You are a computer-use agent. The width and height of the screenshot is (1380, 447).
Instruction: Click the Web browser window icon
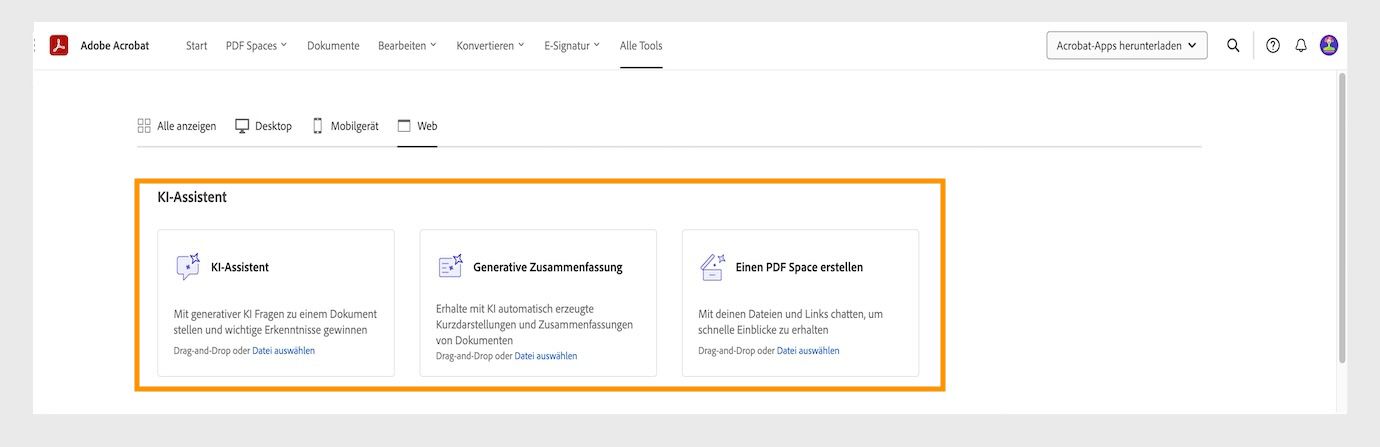(x=404, y=126)
